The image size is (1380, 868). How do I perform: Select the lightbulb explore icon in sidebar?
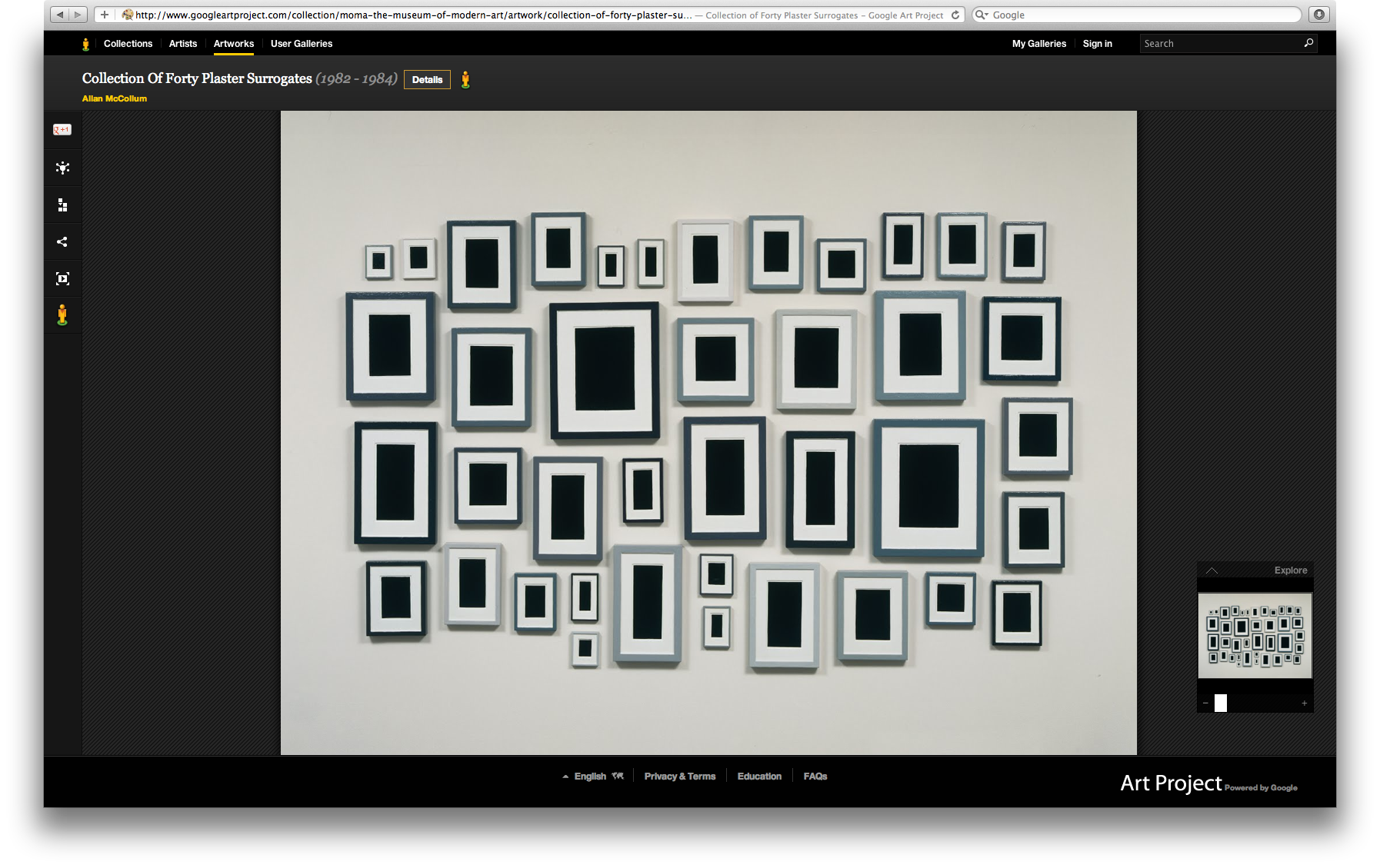tap(62, 168)
